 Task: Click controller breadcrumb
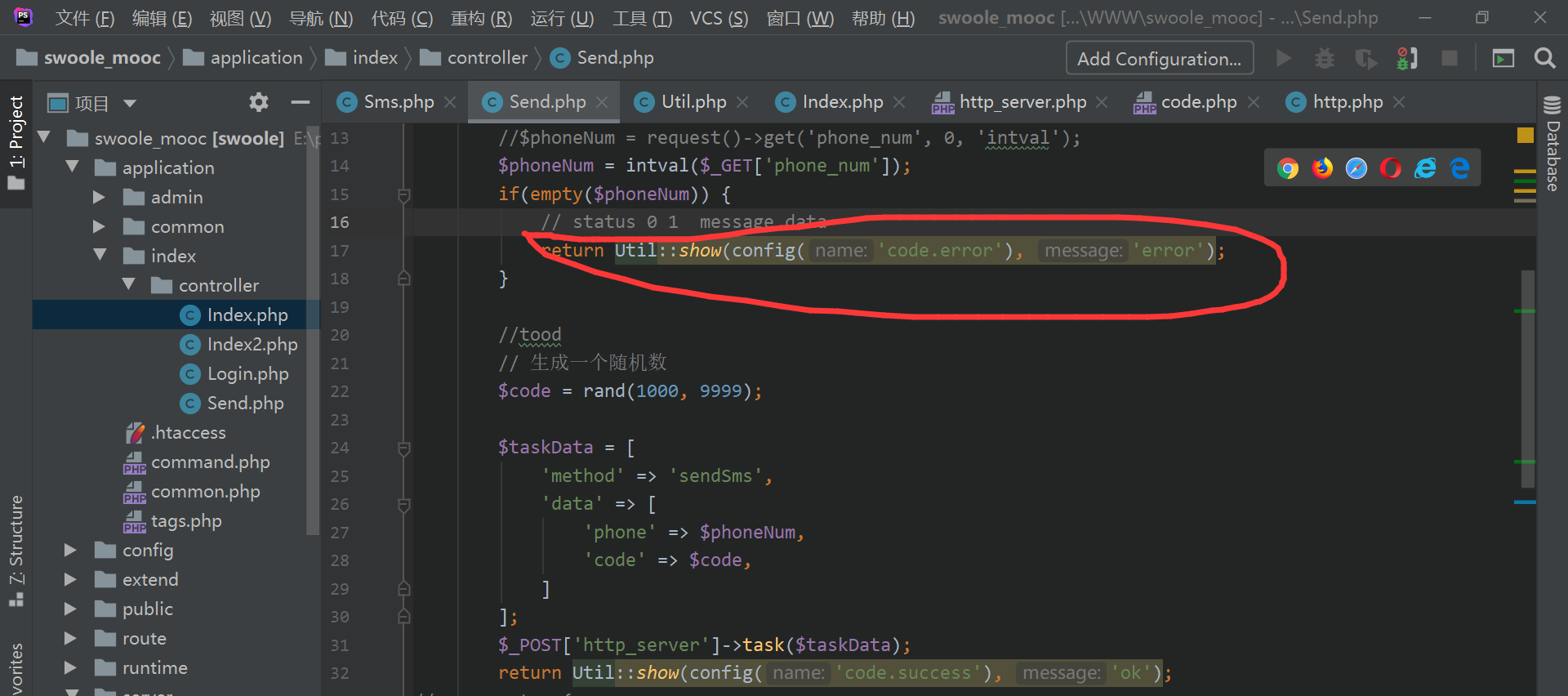point(474,58)
